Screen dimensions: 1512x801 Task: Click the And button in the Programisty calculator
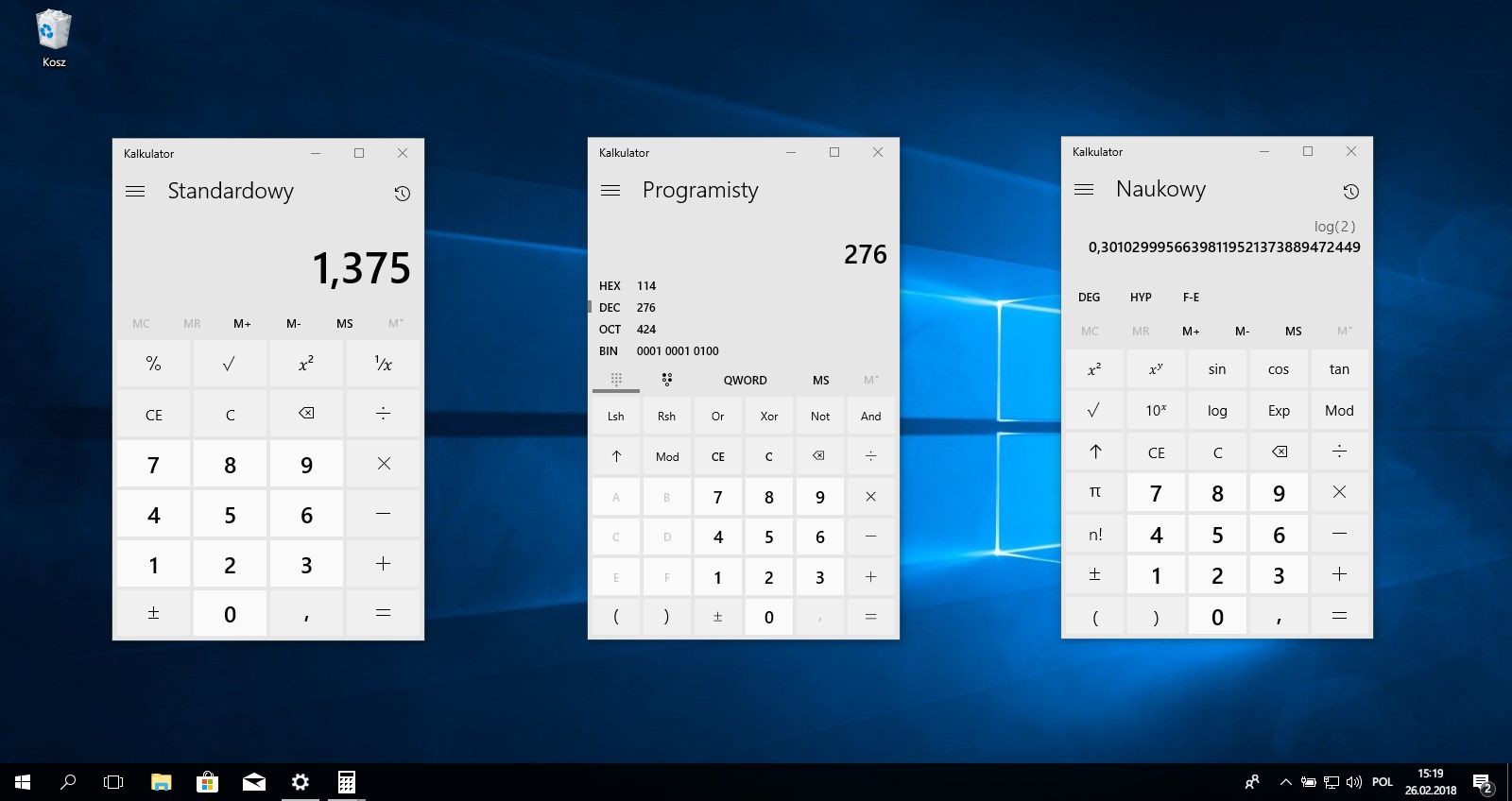tap(870, 416)
